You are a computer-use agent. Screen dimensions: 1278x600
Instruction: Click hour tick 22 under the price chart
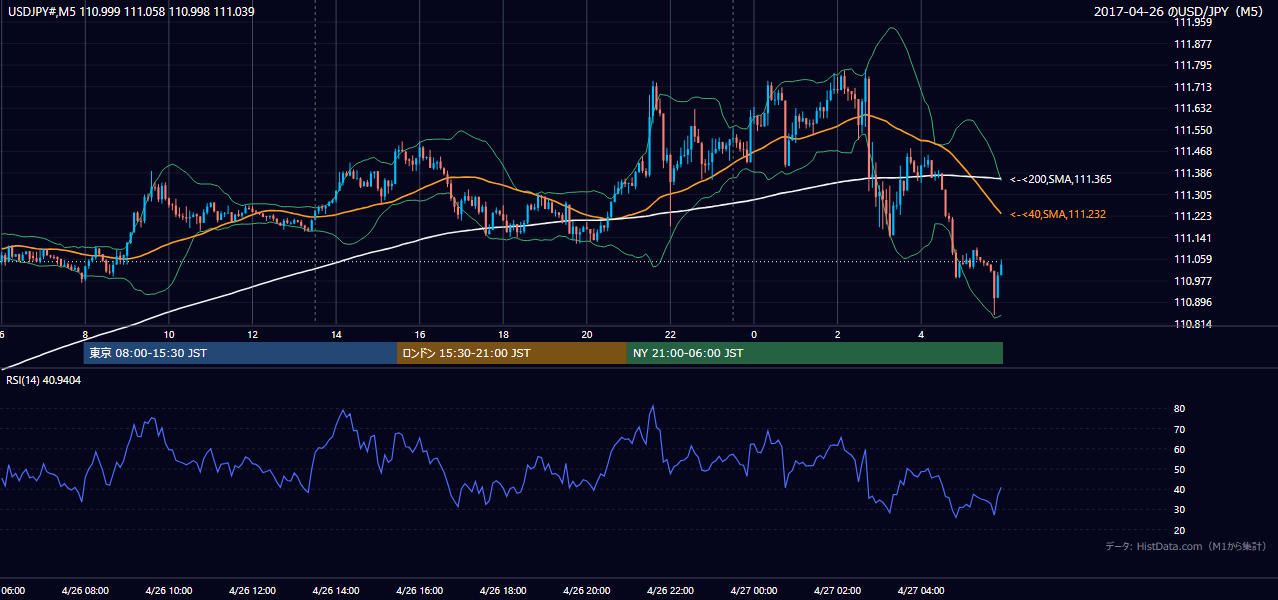click(671, 335)
